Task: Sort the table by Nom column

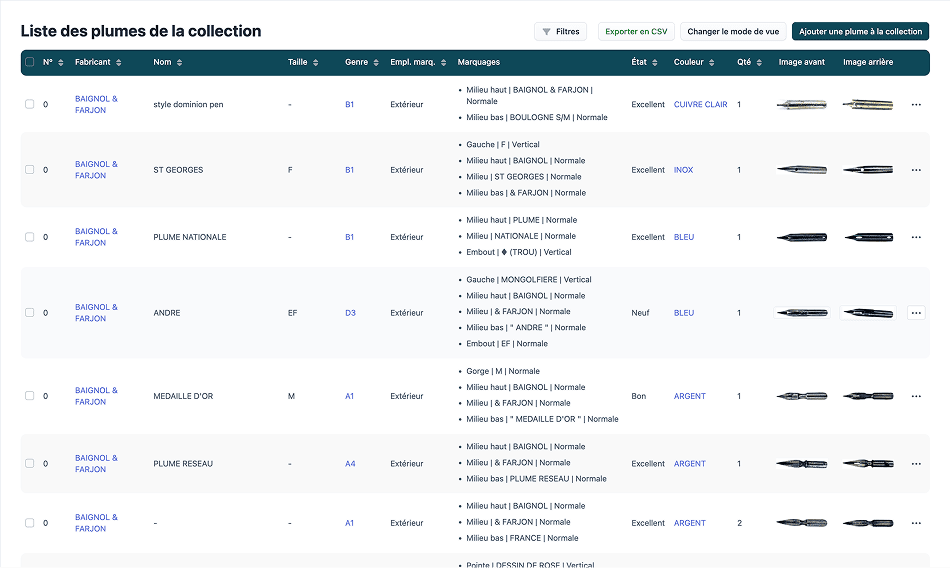Action: 180,63
